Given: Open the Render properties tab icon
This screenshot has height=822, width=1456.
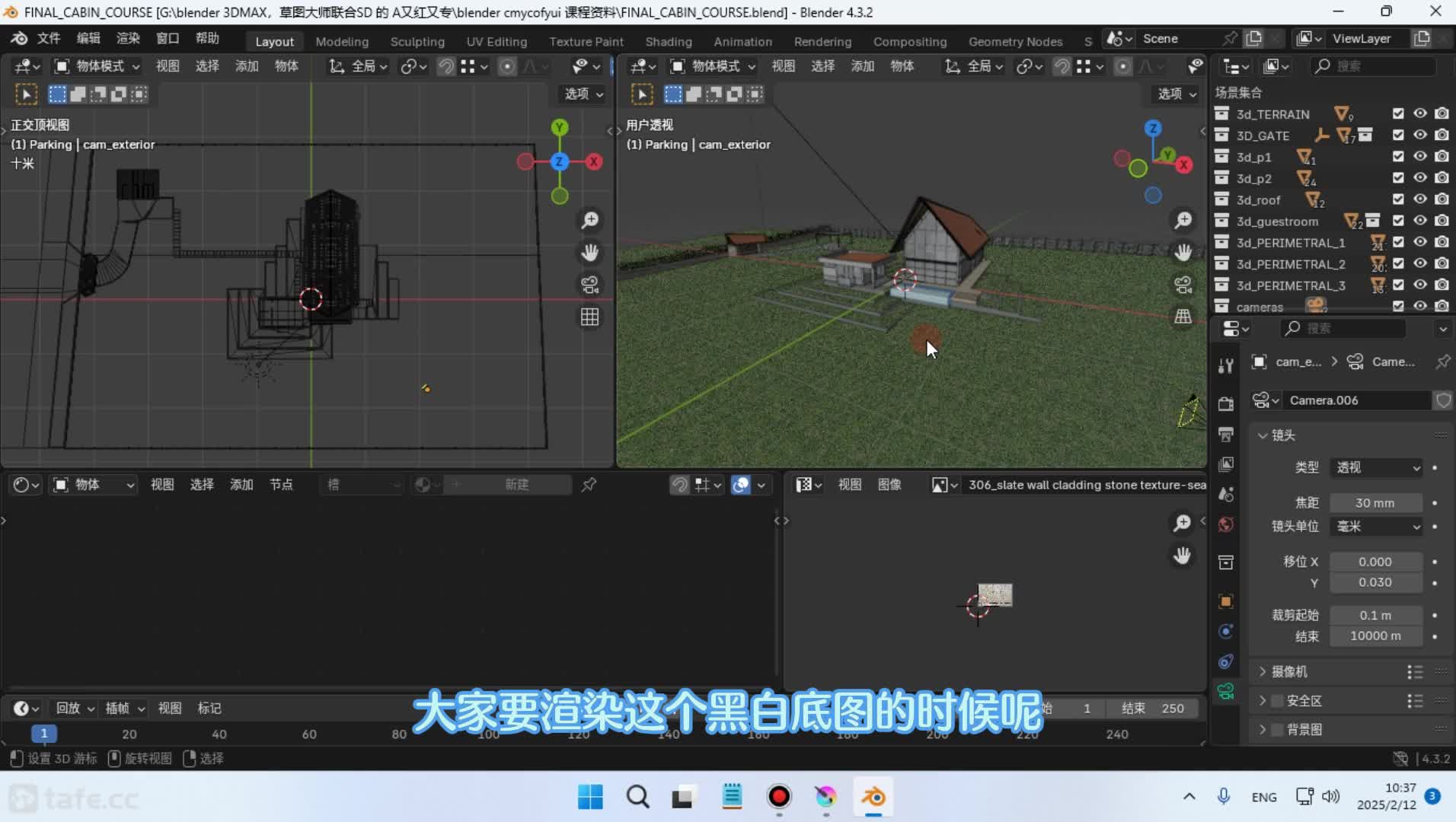Looking at the screenshot, I should click(1225, 403).
